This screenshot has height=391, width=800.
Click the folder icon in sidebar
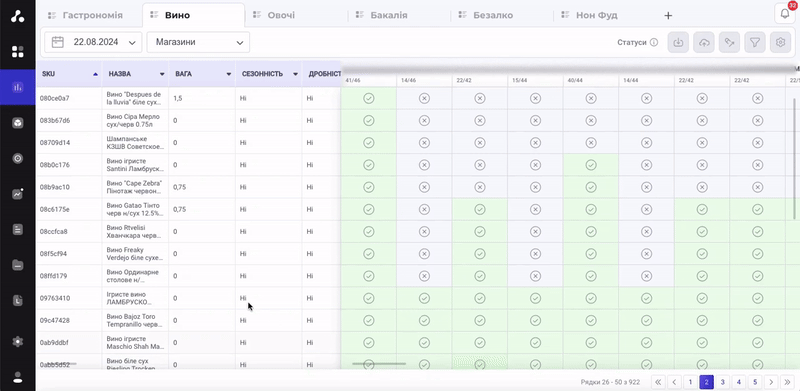[18, 265]
